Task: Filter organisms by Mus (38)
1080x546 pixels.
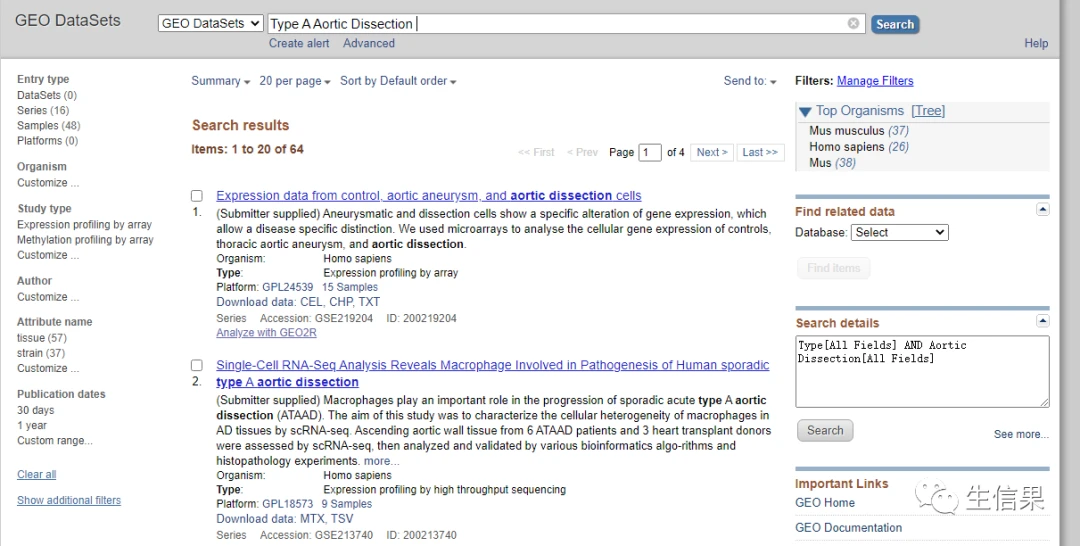Action: click(x=832, y=163)
